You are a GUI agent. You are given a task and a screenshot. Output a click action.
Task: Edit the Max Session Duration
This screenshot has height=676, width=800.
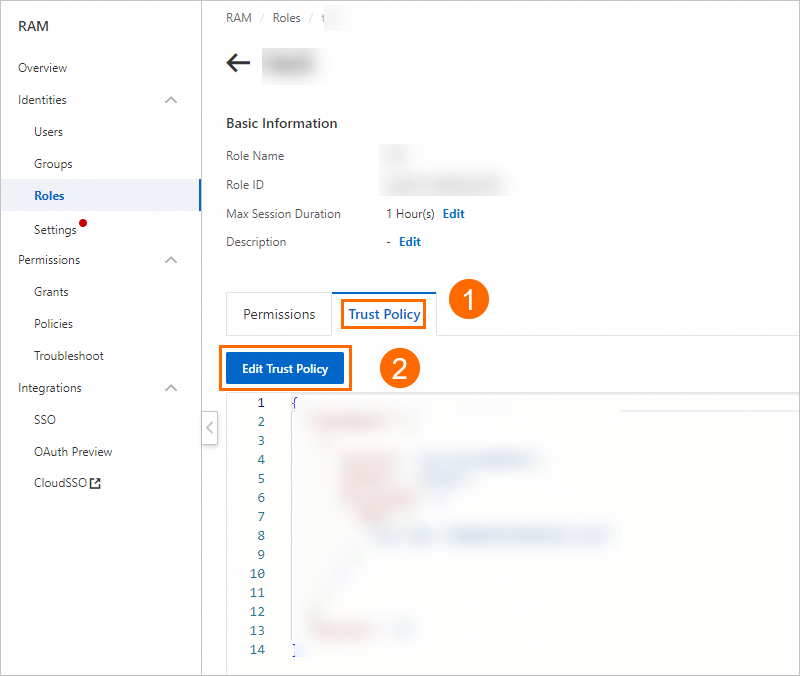[x=454, y=214]
